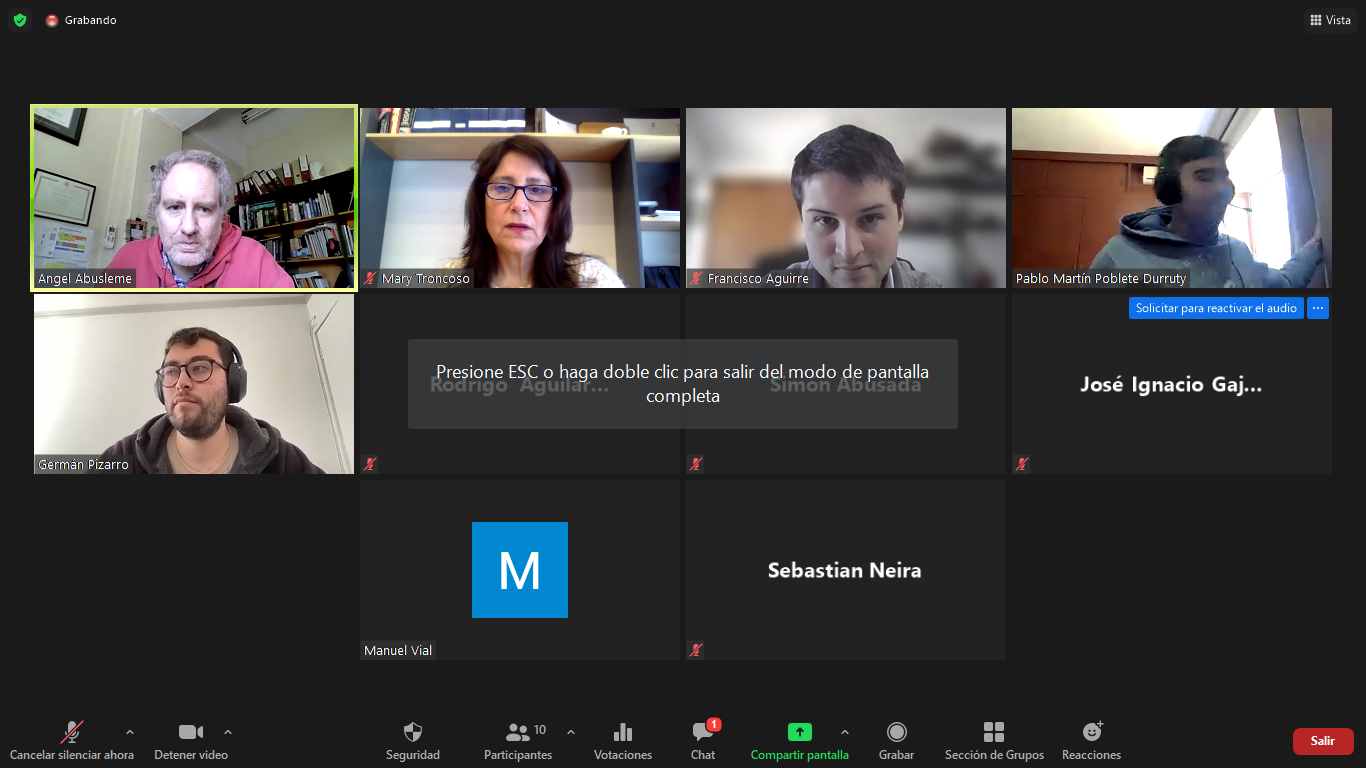Expand share screen options arrow
This screenshot has width=1366, height=768.
point(845,732)
